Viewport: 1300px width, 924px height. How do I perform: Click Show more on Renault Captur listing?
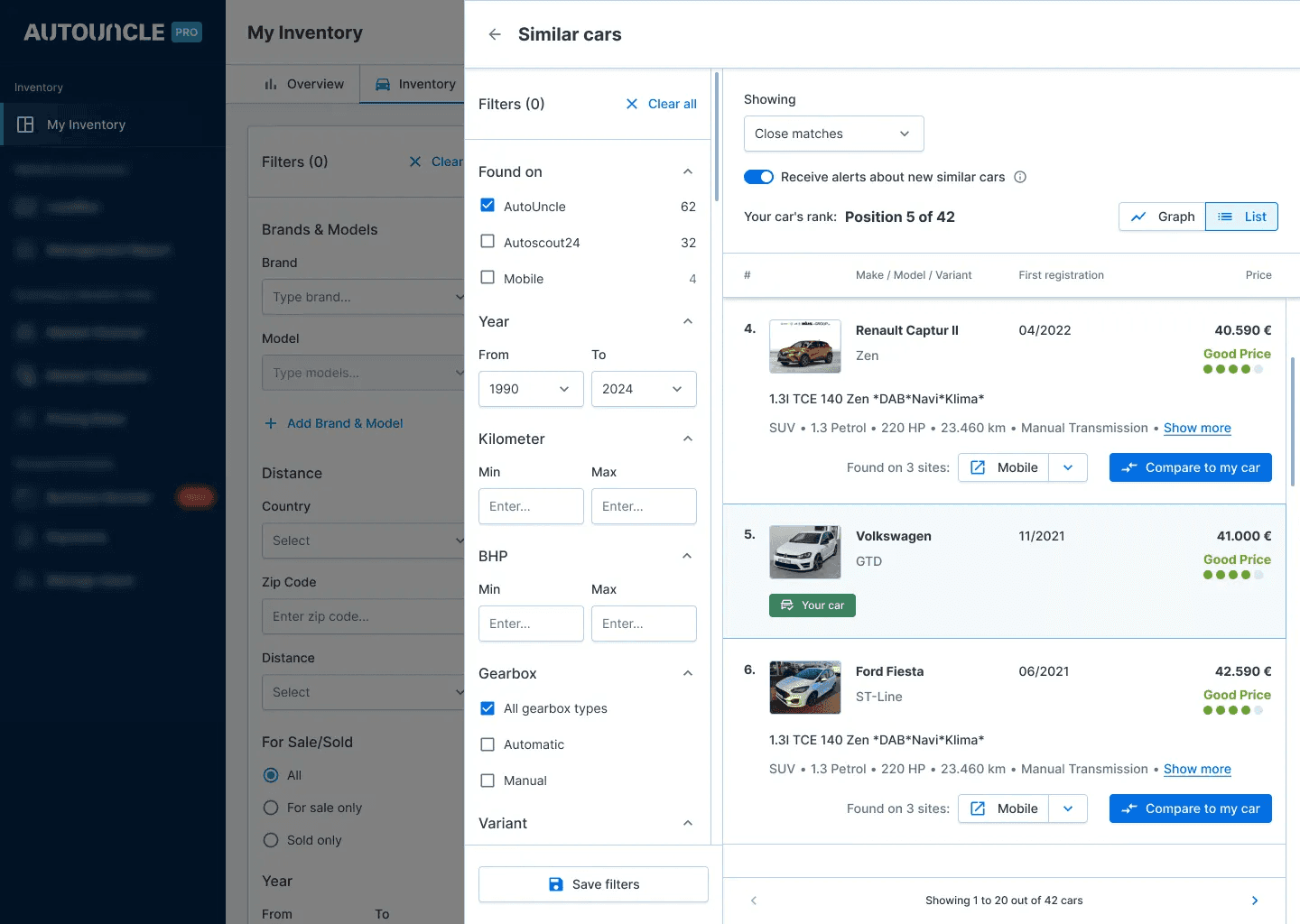pos(1197,428)
